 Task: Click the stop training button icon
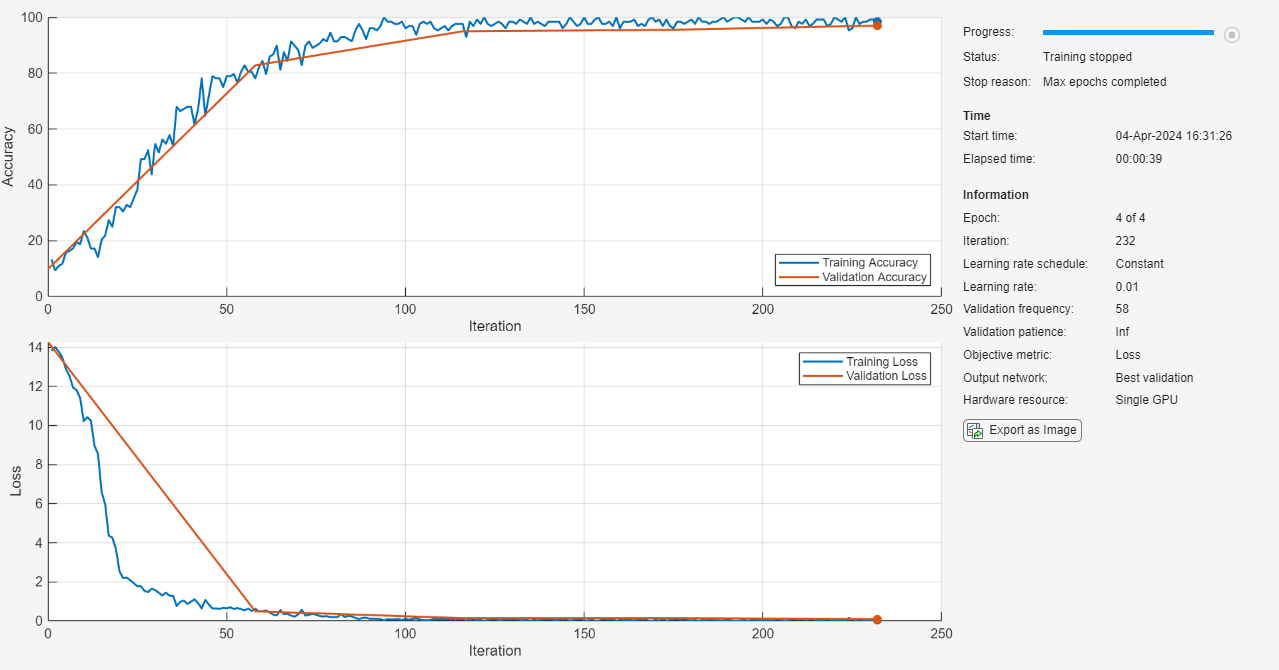point(1232,34)
